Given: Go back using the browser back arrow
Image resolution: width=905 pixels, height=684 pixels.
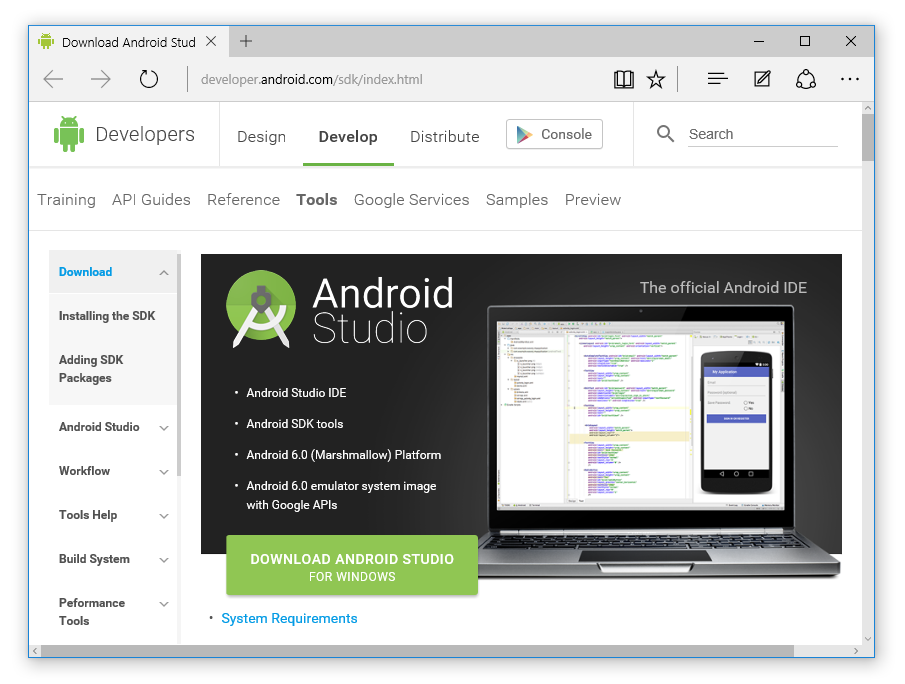Looking at the screenshot, I should coord(53,79).
